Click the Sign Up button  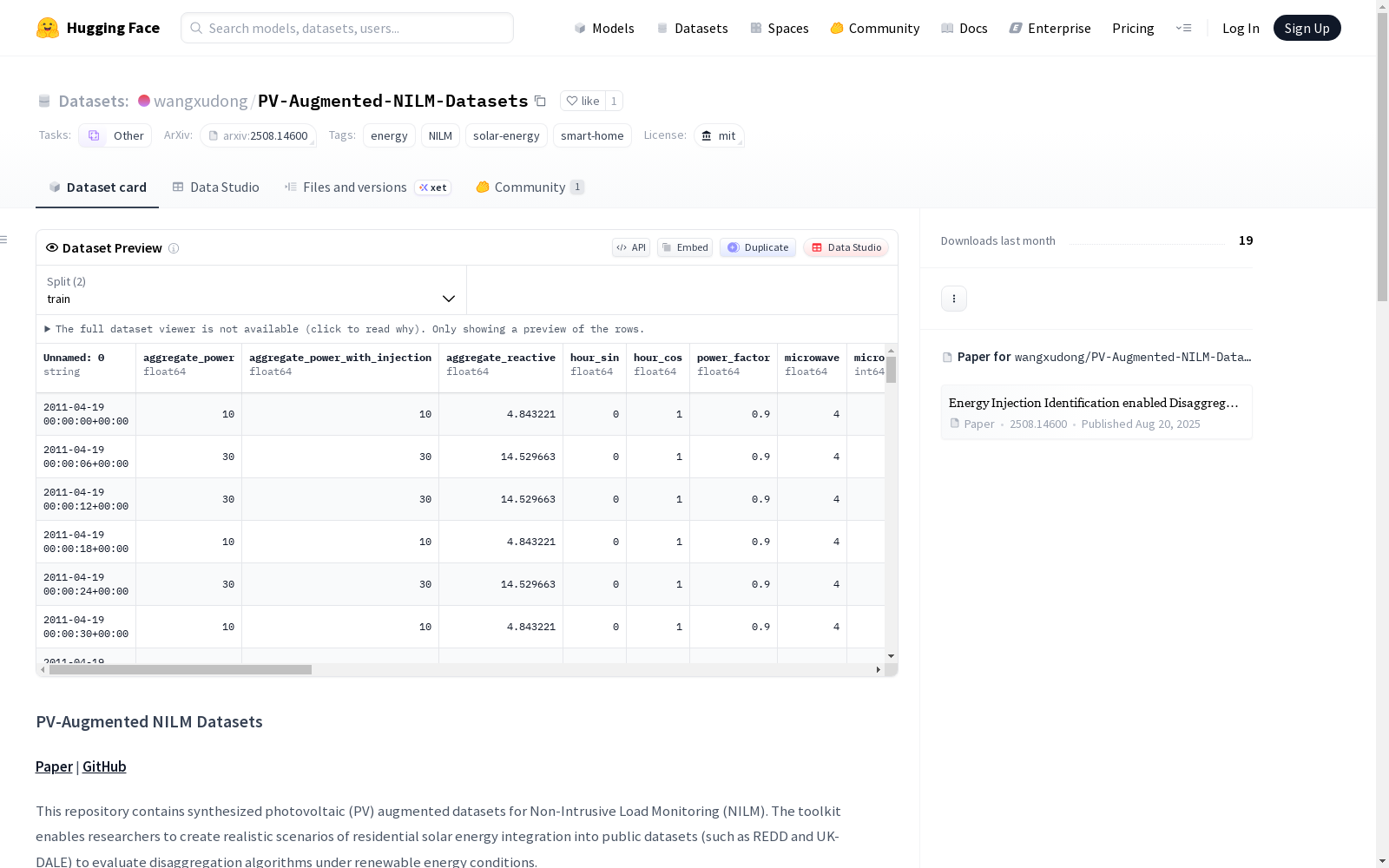(1307, 28)
